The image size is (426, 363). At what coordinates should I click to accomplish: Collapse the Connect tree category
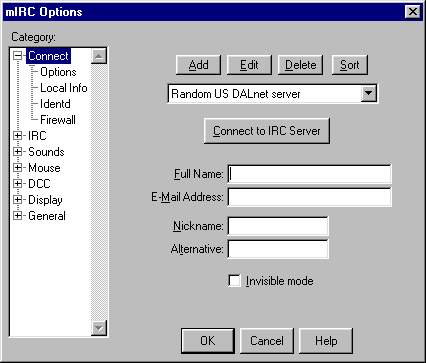coord(18,56)
